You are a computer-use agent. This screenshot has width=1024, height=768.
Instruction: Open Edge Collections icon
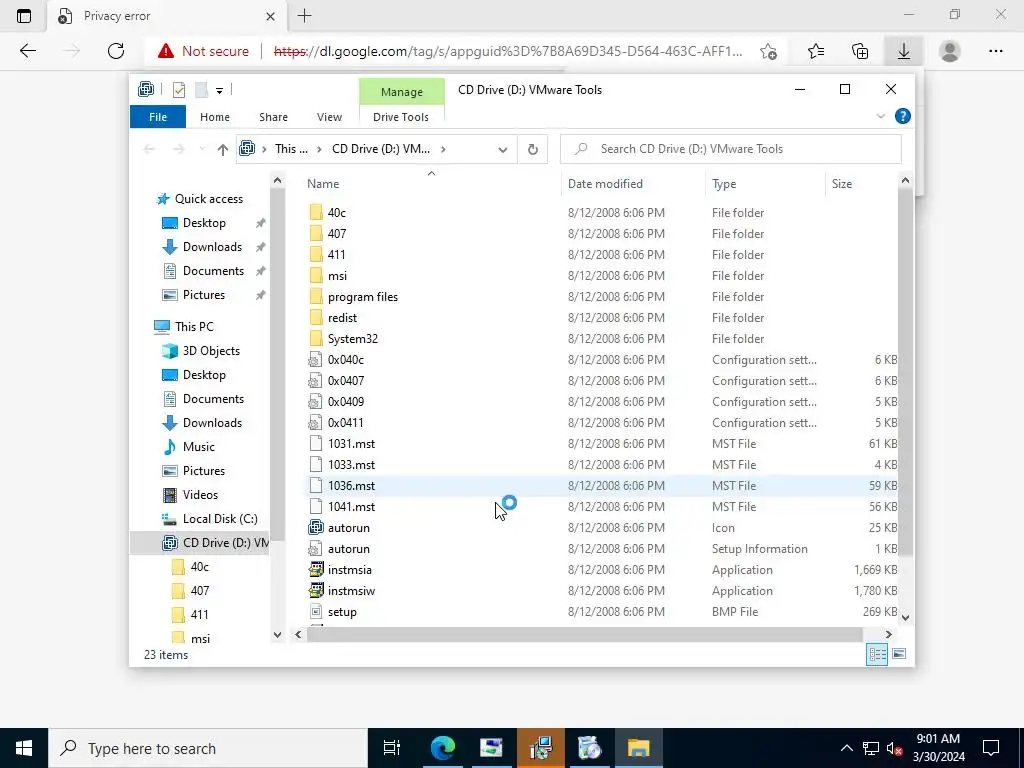[x=859, y=51]
